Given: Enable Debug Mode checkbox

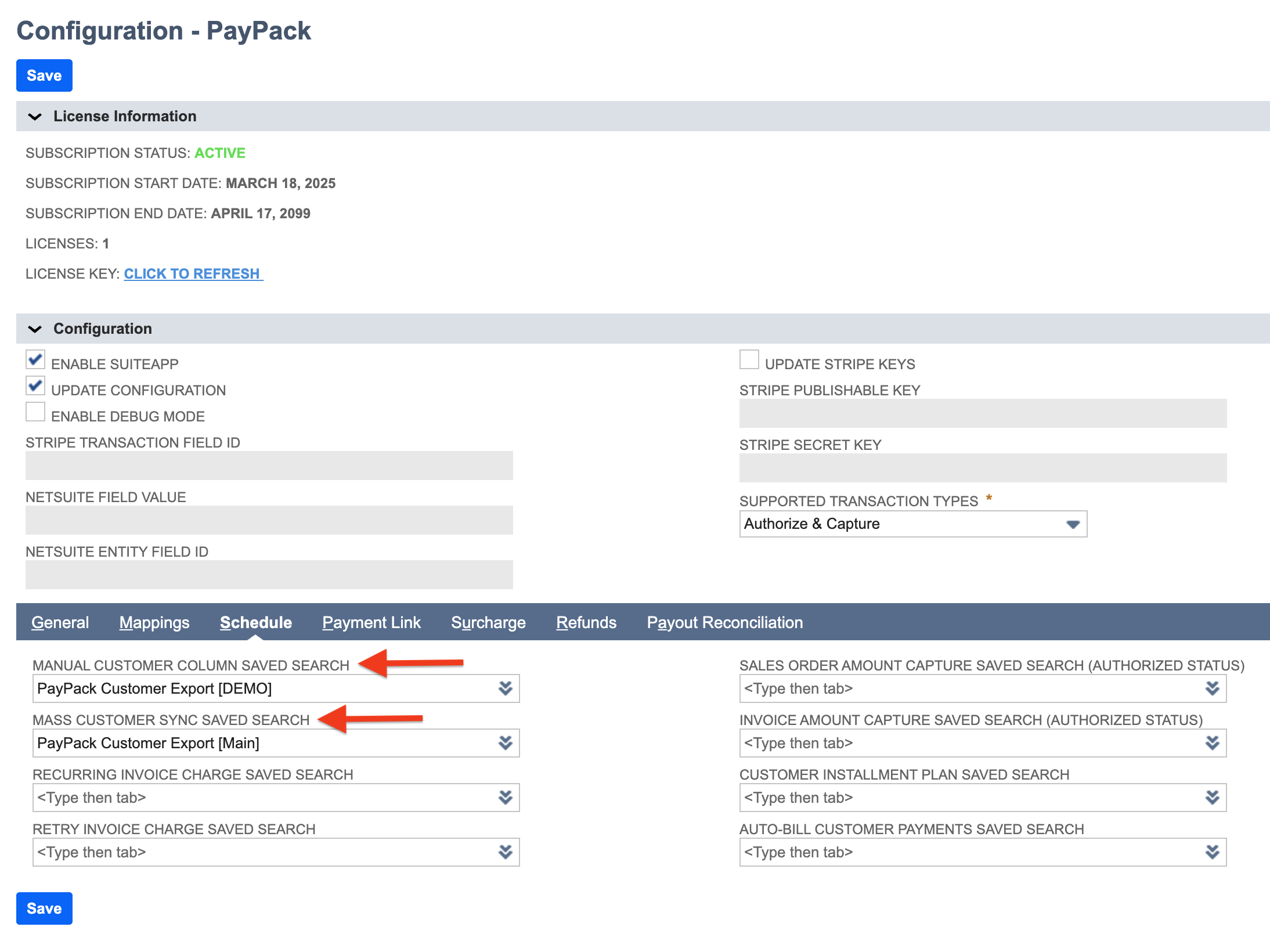Looking at the screenshot, I should [x=35, y=412].
